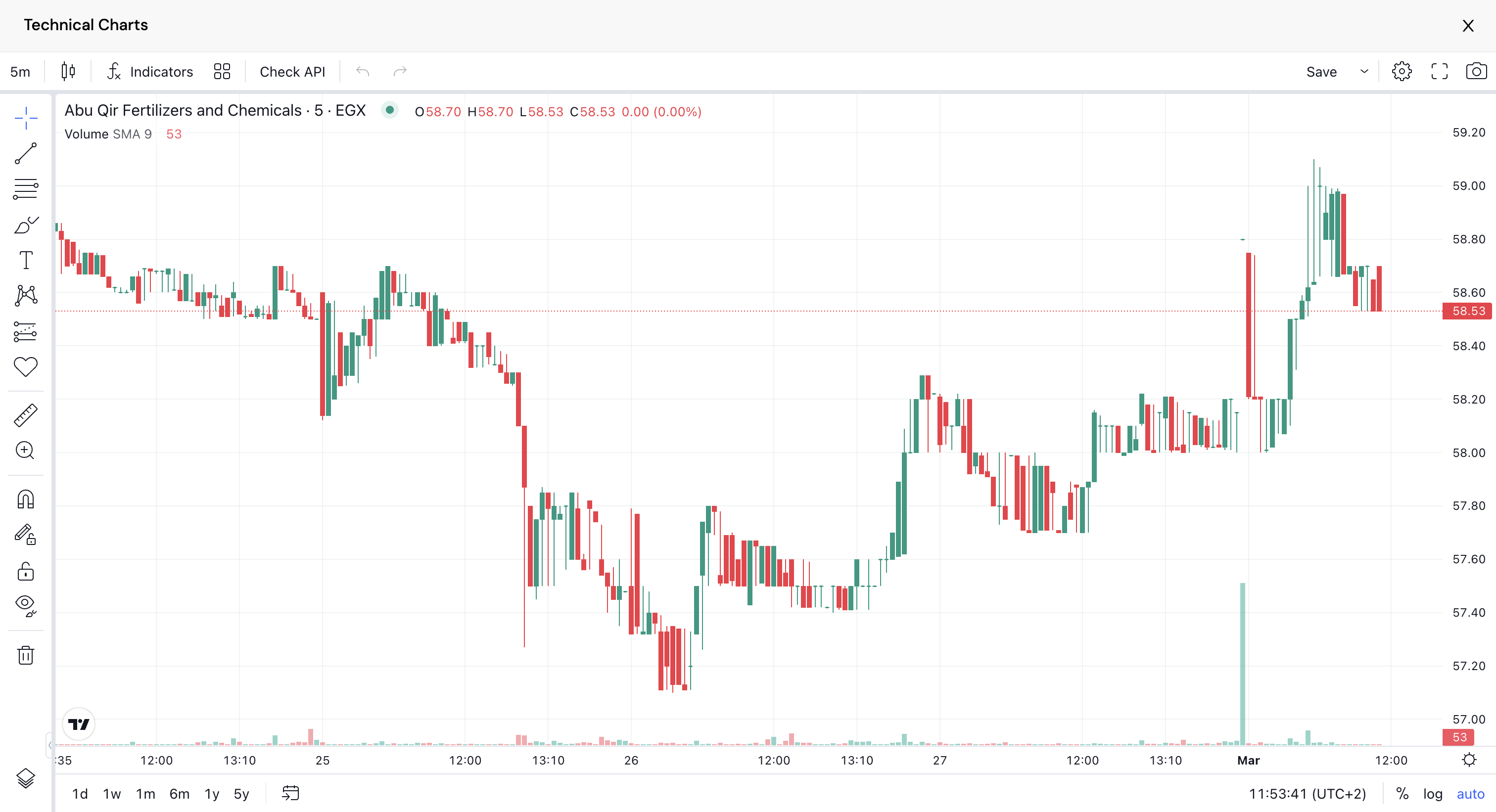Viewport: 1496px width, 812px height.
Task: Switch to the 5y time range
Action: [x=241, y=793]
